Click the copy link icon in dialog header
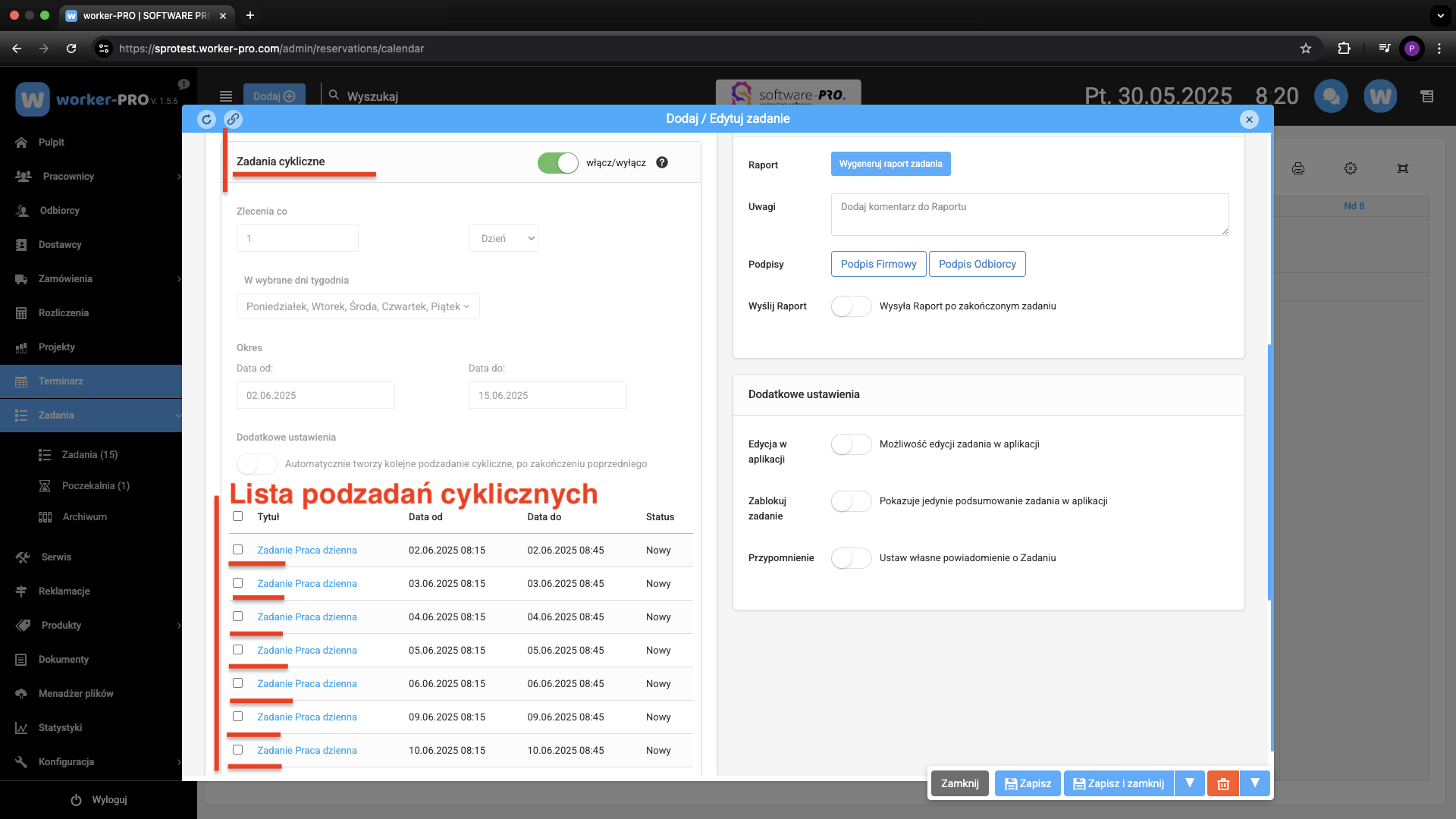Image resolution: width=1456 pixels, height=819 pixels. 233,119
